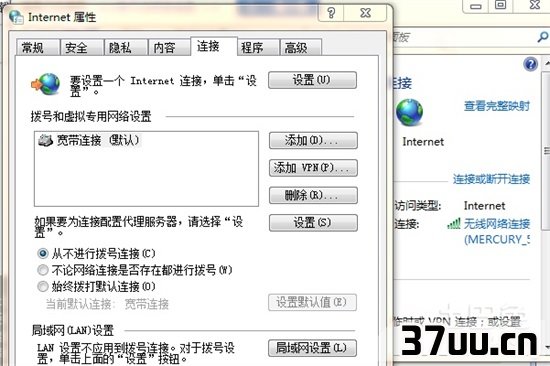Click the Internet 属性 title bar icon
Screen dimensions: 550x366
click(16, 16)
